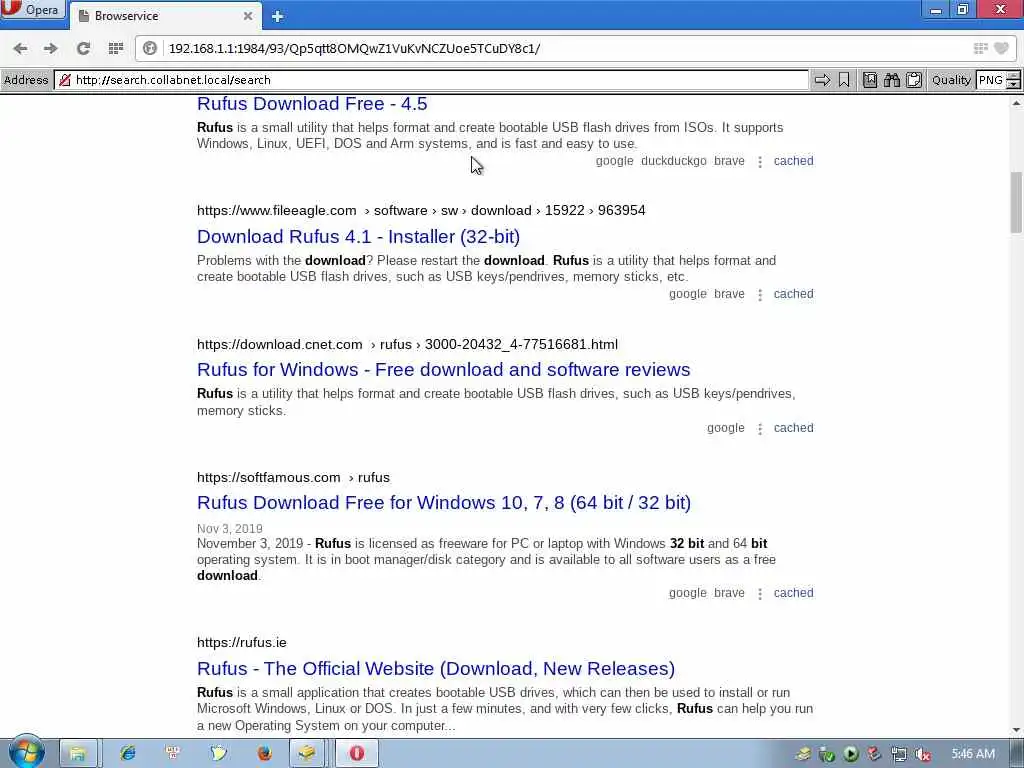Click the Browservice bookmark icon
Viewport: 1024px width, 768px height.
pos(844,80)
